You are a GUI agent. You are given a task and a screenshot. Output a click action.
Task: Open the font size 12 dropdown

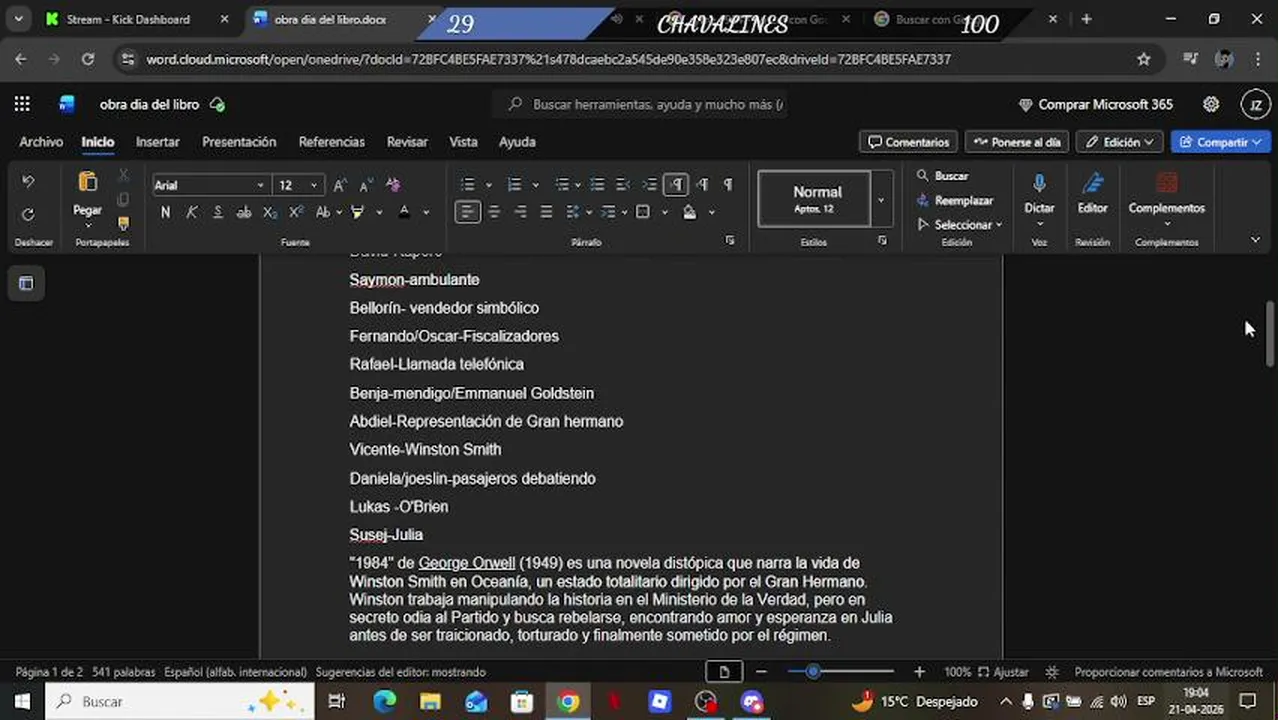313,185
